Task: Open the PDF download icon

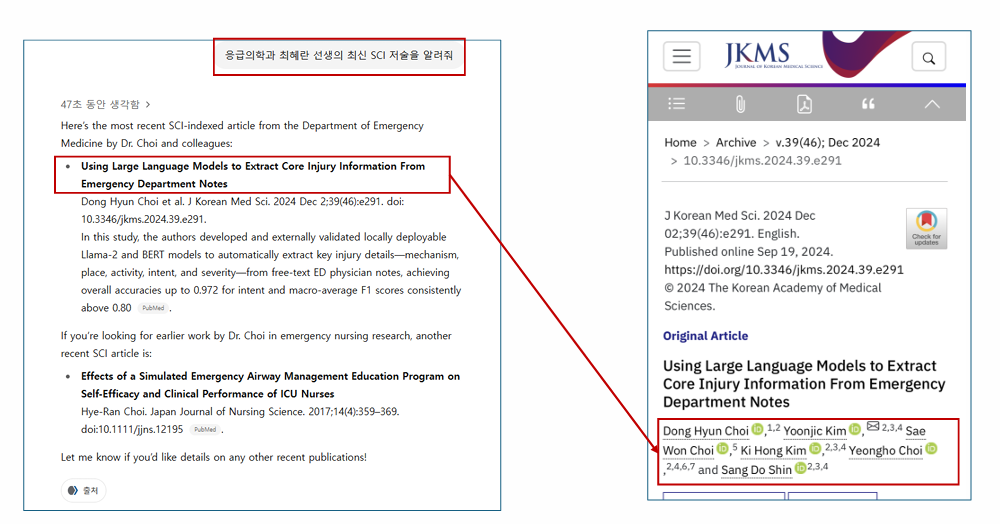Action: [804, 104]
